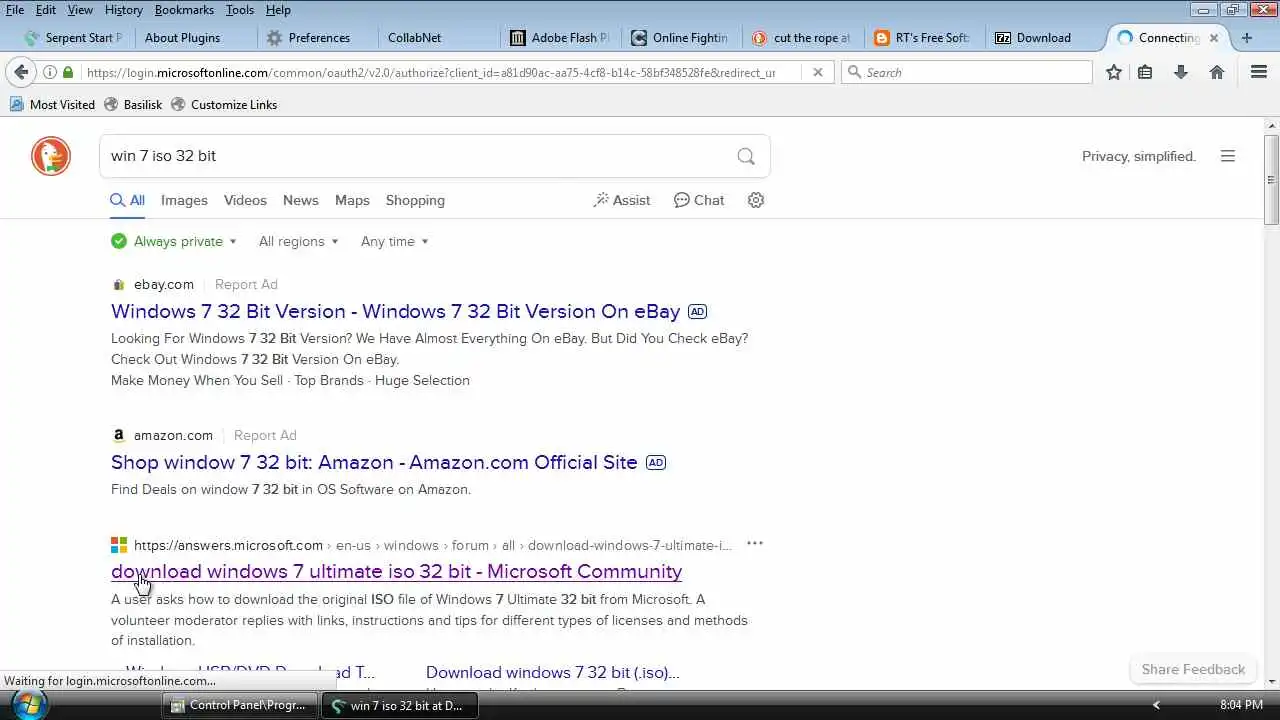The height and width of the screenshot is (720, 1280).
Task: Show hidden tray icons arrow
Action: pos(1156,705)
